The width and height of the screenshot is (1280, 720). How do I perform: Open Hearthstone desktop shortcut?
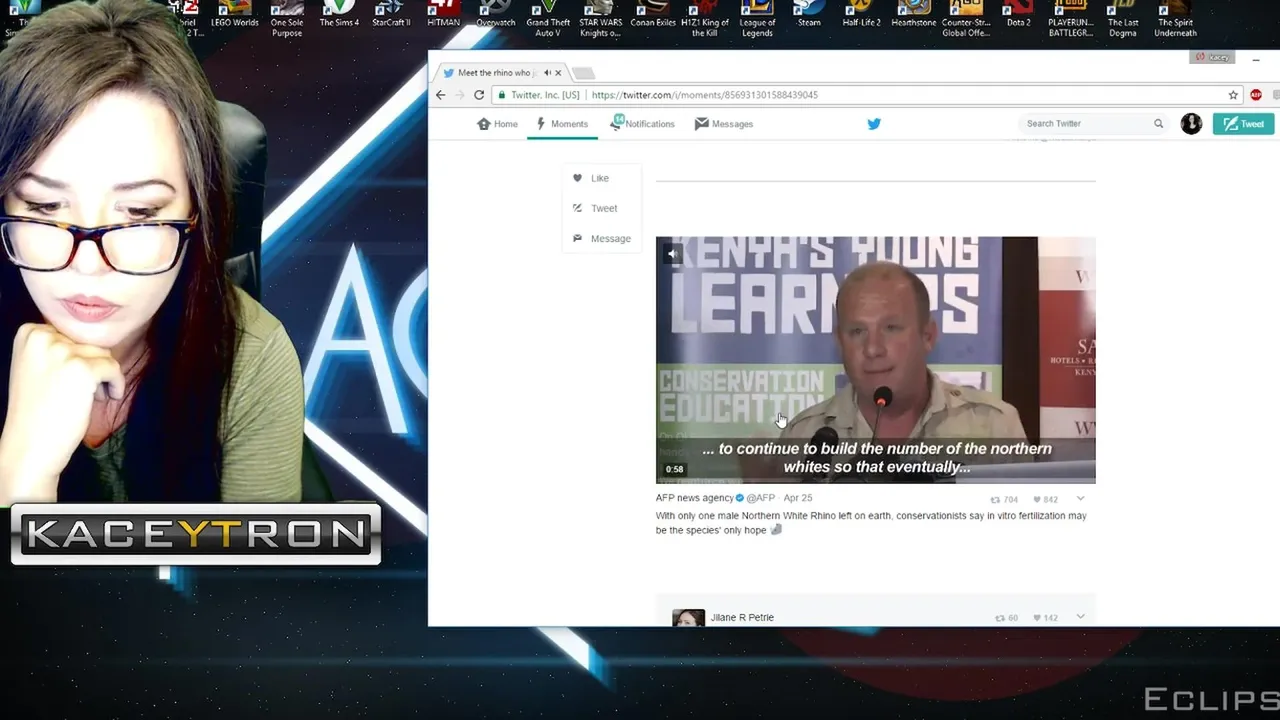[x=913, y=14]
